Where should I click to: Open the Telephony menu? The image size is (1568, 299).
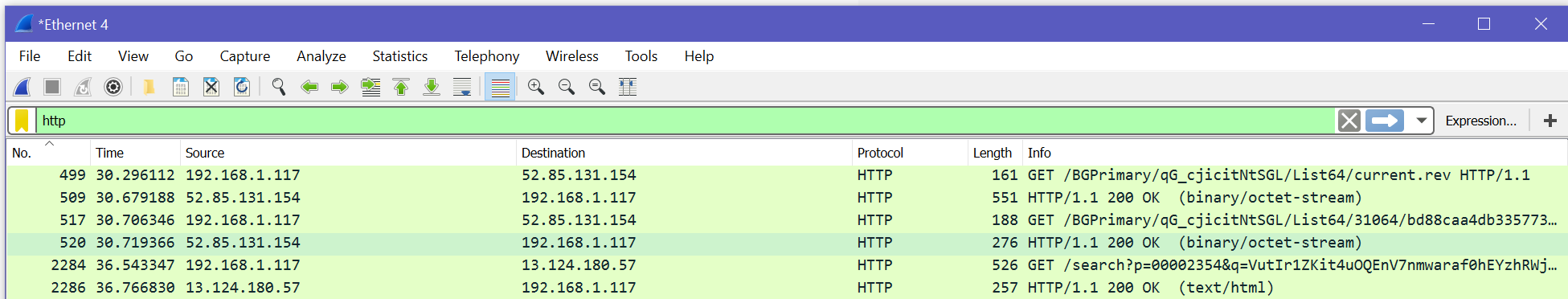(x=487, y=56)
